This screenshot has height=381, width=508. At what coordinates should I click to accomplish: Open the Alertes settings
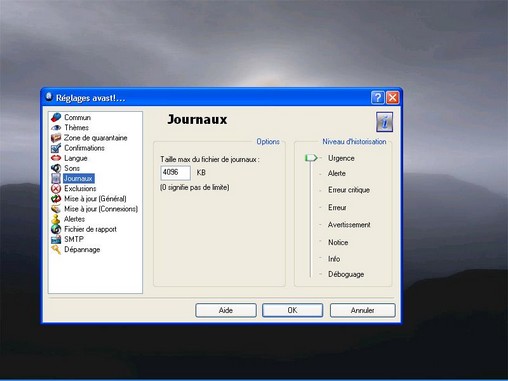(x=74, y=219)
